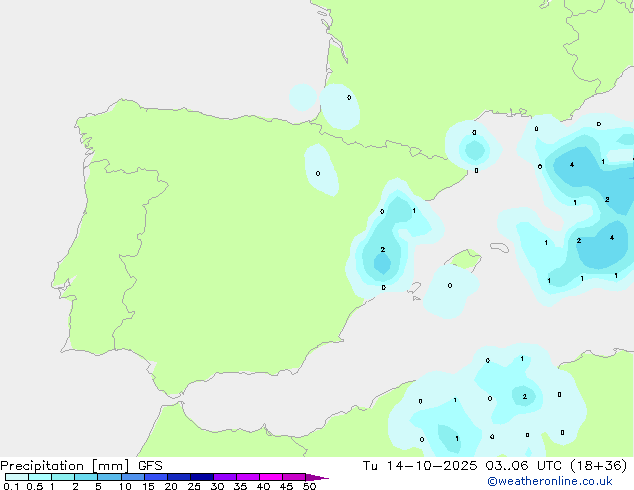Viewport: 634px width, 490px height.
Task: Click the 20–25 mm dark blue swatch
Action: pyautogui.click(x=179, y=477)
